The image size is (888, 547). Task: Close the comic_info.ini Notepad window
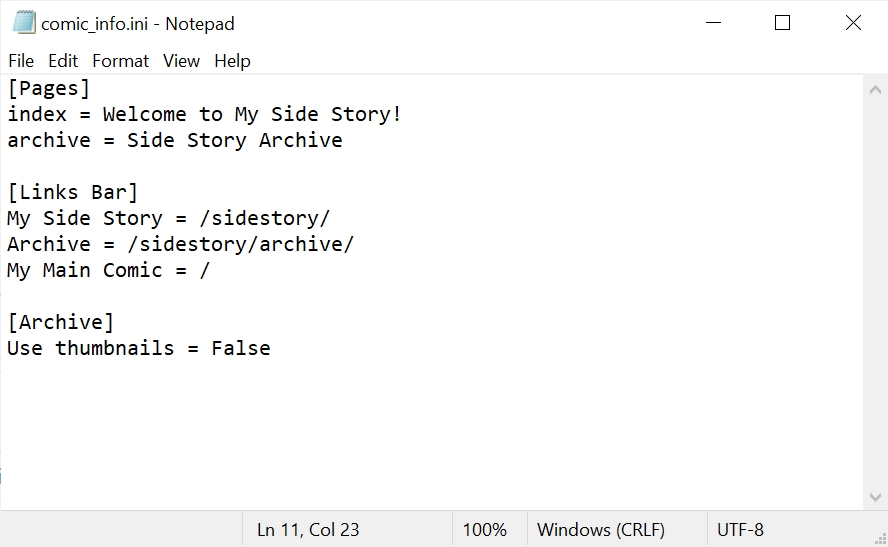pos(853,23)
